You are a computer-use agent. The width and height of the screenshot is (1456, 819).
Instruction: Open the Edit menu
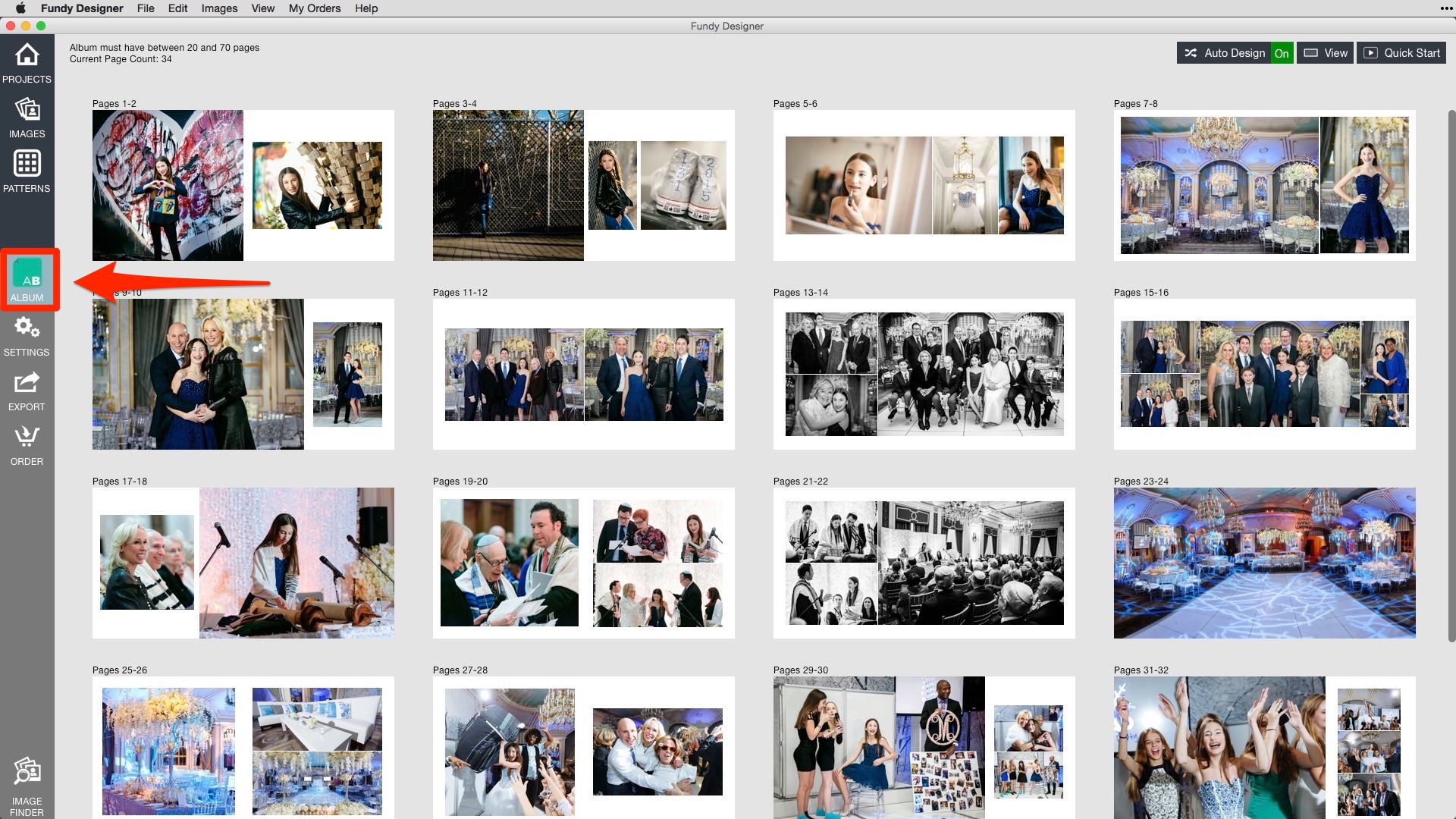(177, 8)
